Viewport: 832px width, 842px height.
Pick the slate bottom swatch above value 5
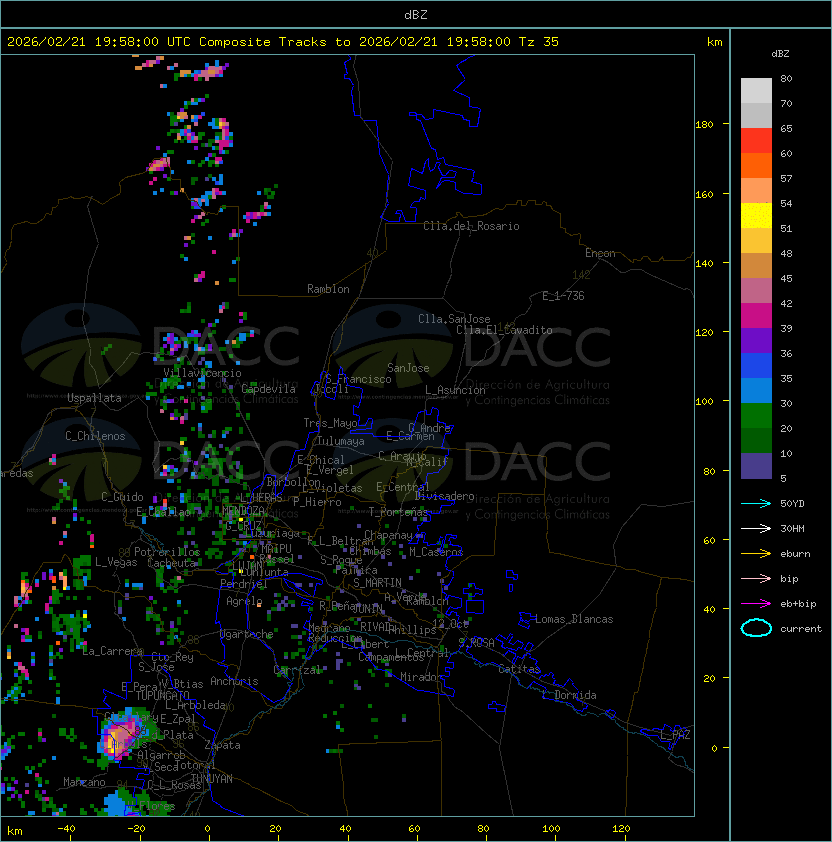click(756, 466)
